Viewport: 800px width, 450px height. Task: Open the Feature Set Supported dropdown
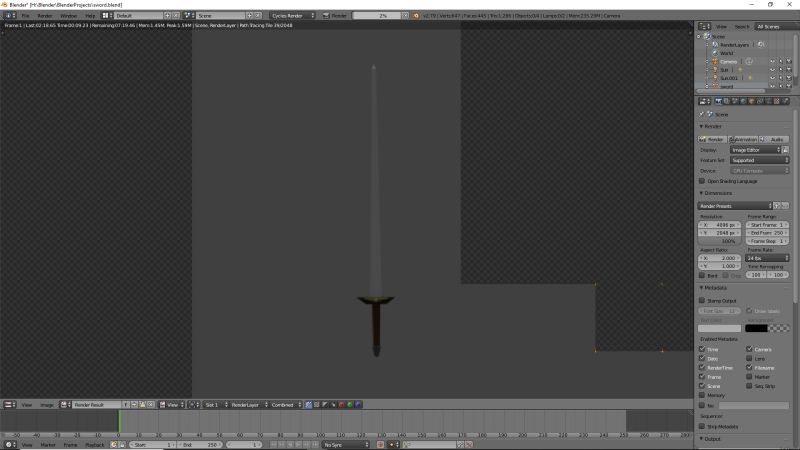[759, 160]
